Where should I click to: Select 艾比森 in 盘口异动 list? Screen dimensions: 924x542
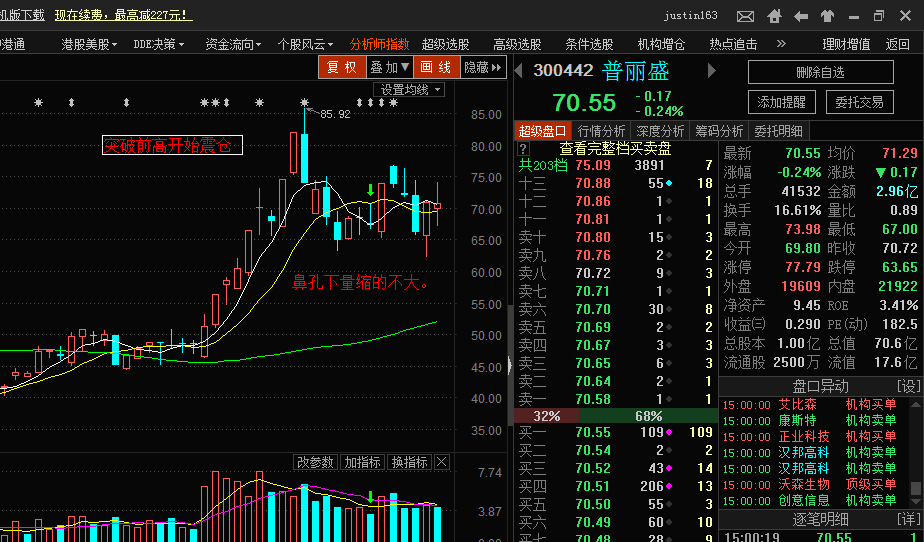(797, 404)
